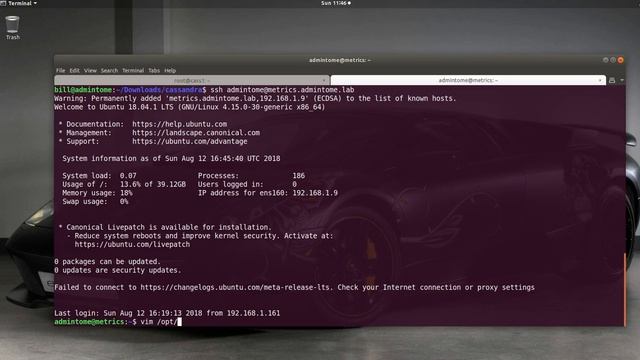
Task: Open the File menu
Action: click(x=60, y=71)
